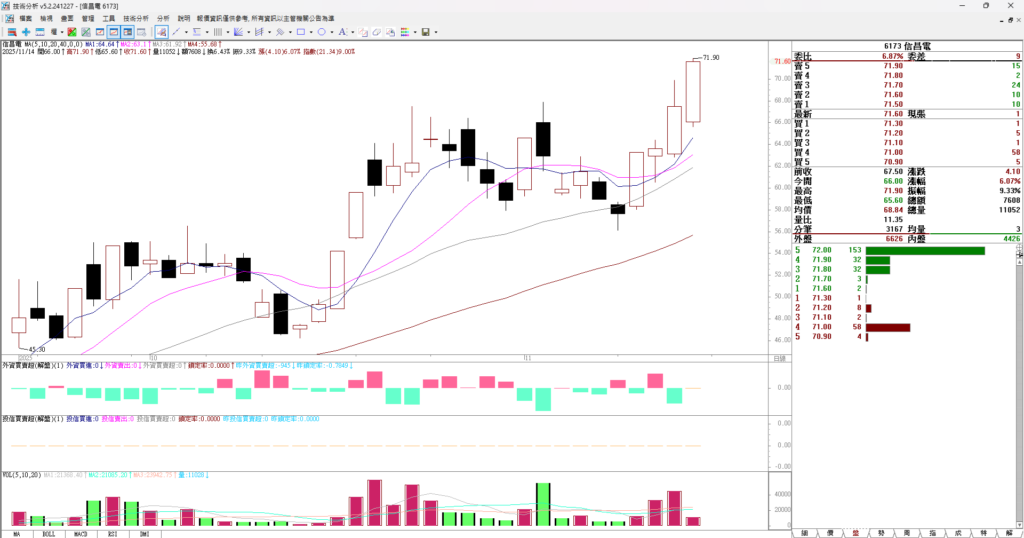Select the trend line drawing tool

[176, 32]
